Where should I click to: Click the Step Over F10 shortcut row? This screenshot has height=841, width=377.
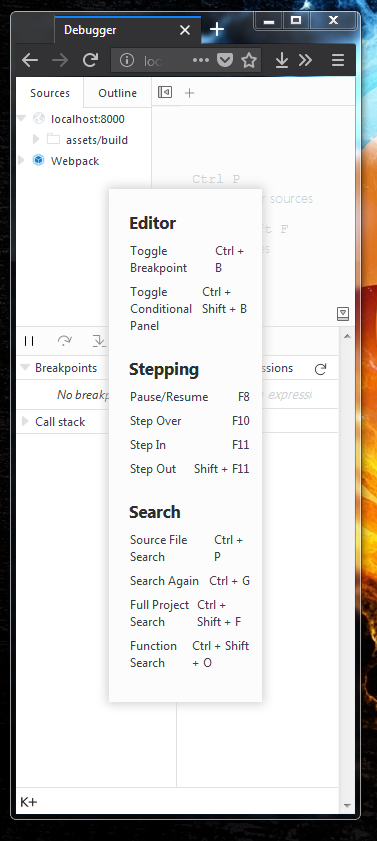(190, 421)
